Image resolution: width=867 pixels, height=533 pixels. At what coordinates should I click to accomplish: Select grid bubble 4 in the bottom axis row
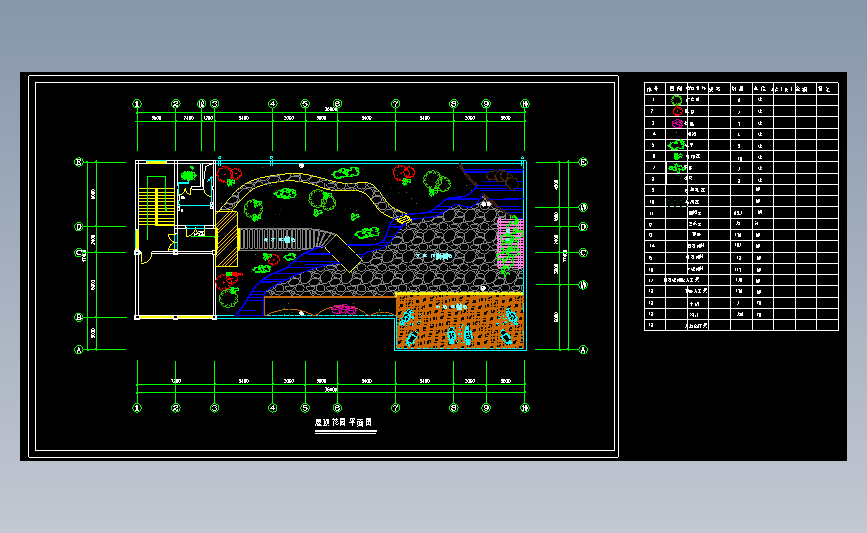[x=273, y=408]
